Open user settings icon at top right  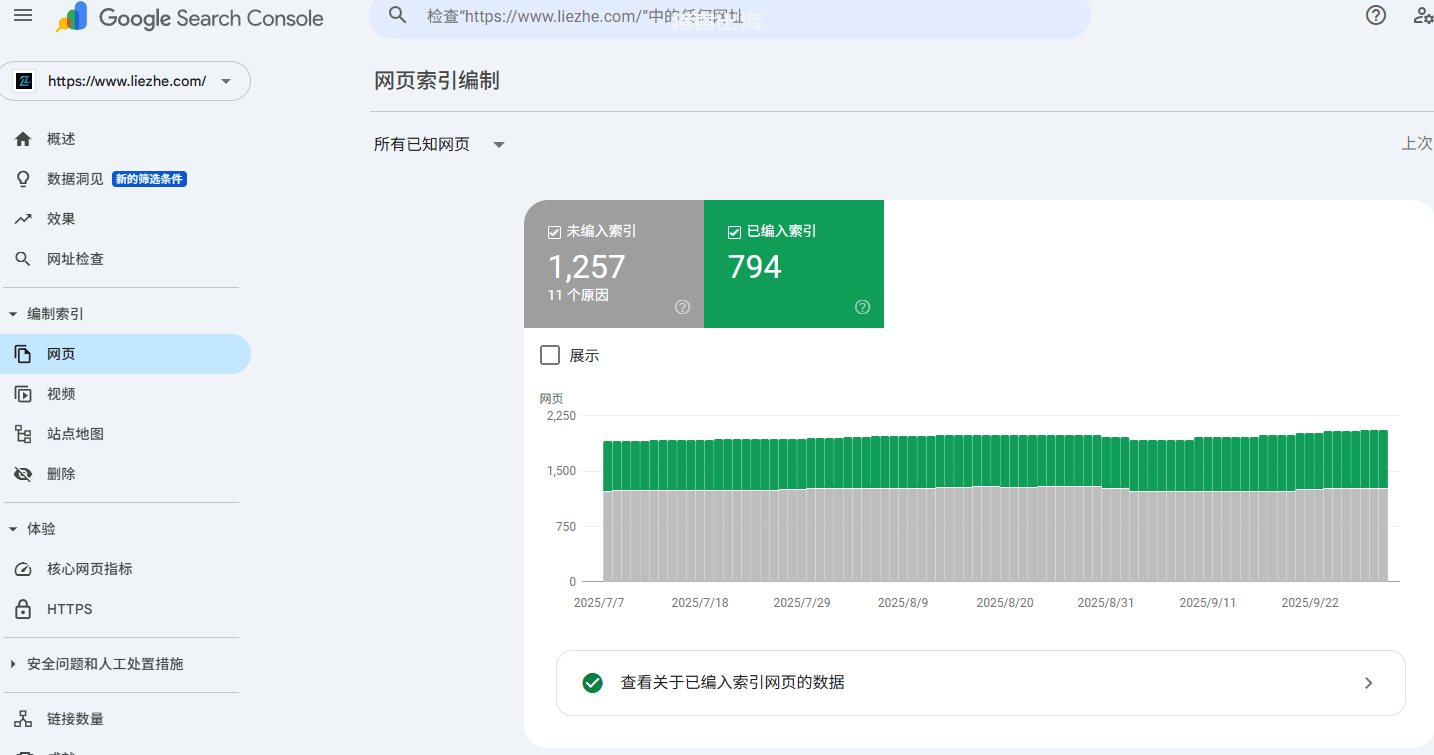pyautogui.click(x=1423, y=16)
